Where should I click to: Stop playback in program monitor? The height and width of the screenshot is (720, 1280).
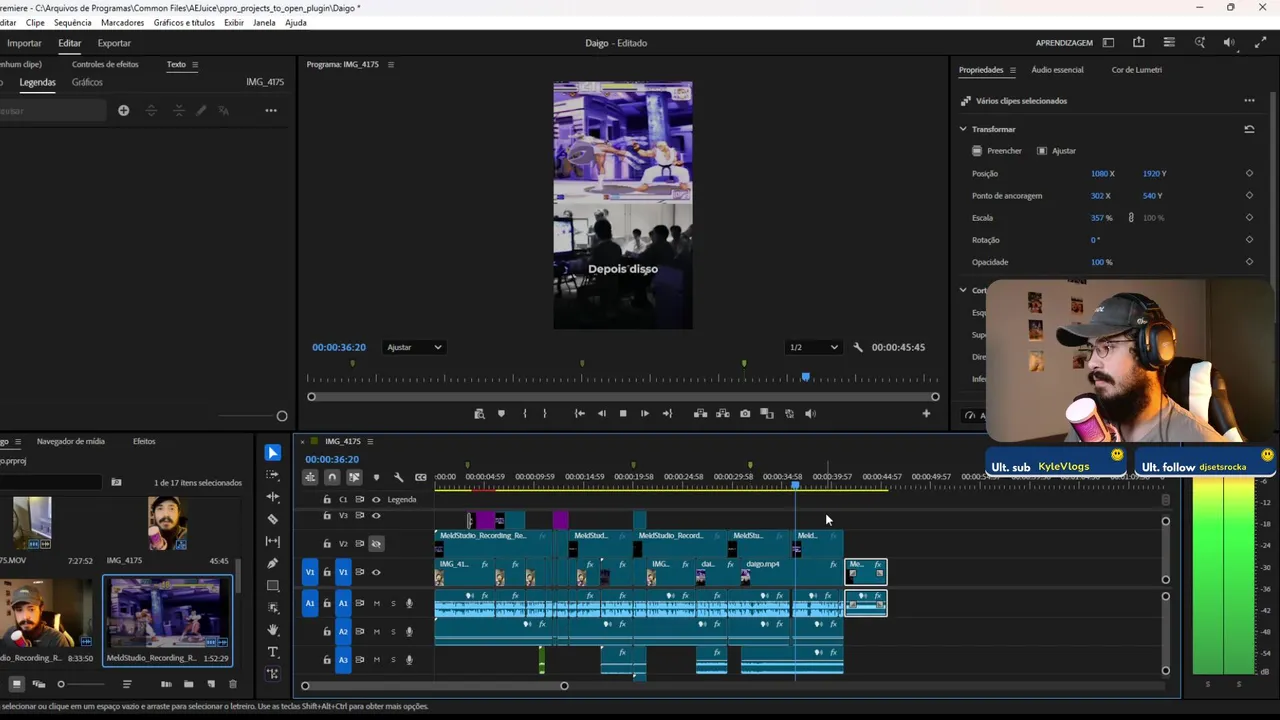point(623,413)
